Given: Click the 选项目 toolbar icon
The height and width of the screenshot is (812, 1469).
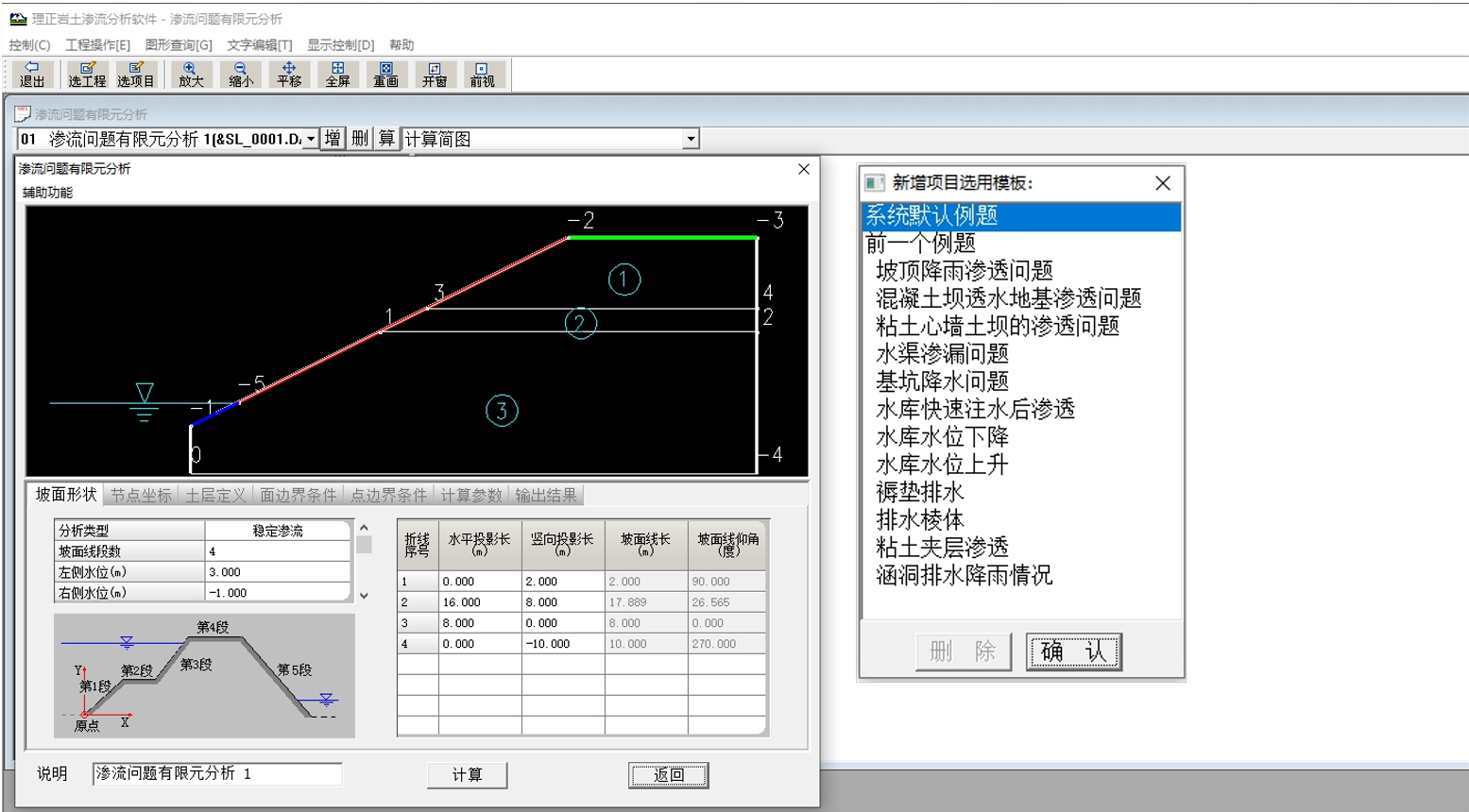Looking at the screenshot, I should [x=135, y=75].
